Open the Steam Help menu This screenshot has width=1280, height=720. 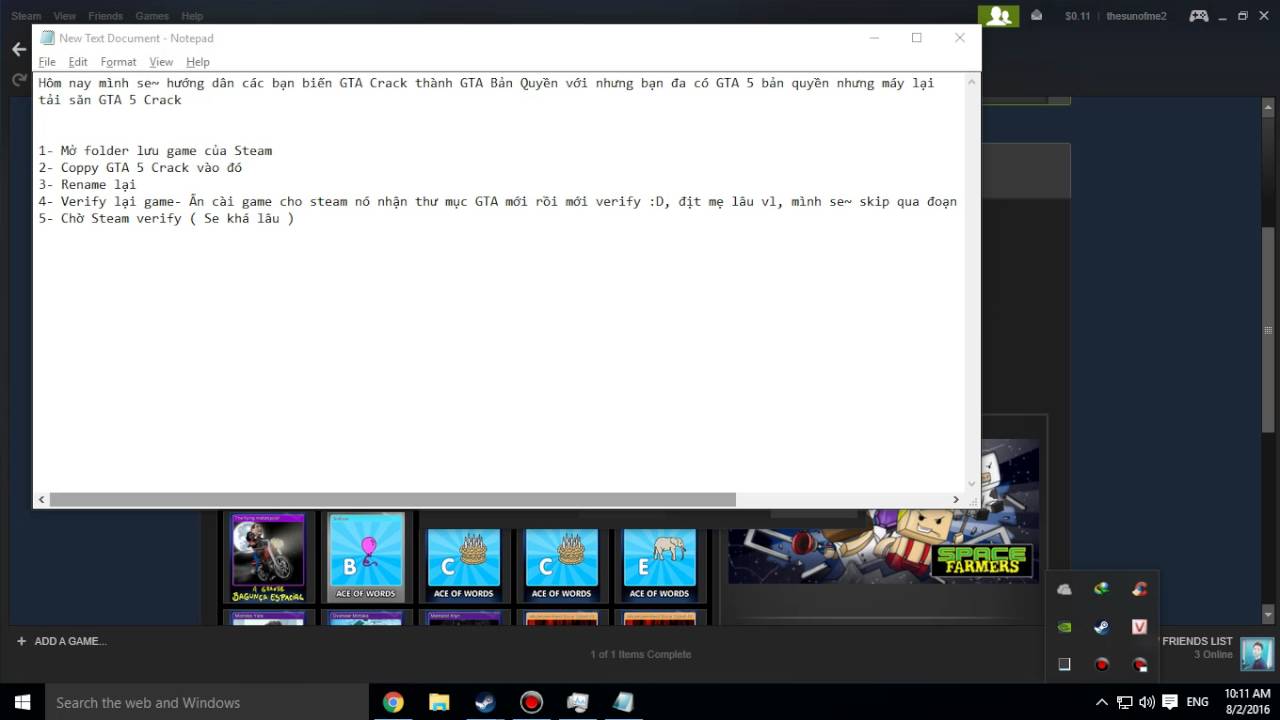pyautogui.click(x=192, y=16)
